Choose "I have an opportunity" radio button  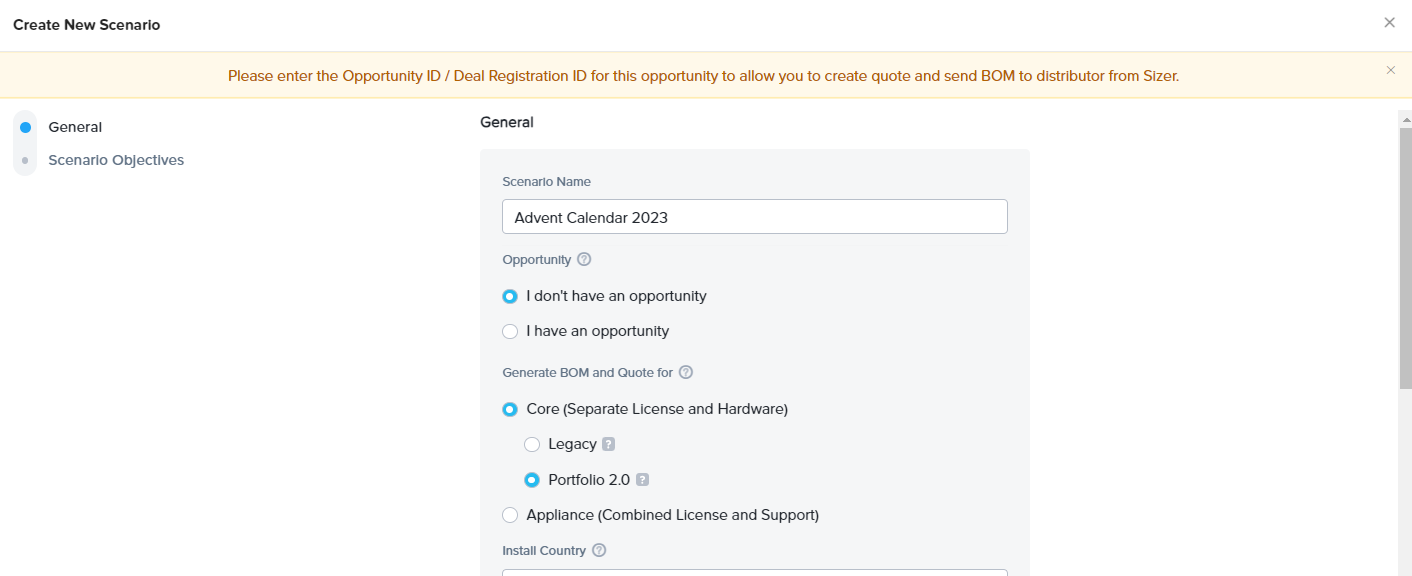[x=510, y=331]
